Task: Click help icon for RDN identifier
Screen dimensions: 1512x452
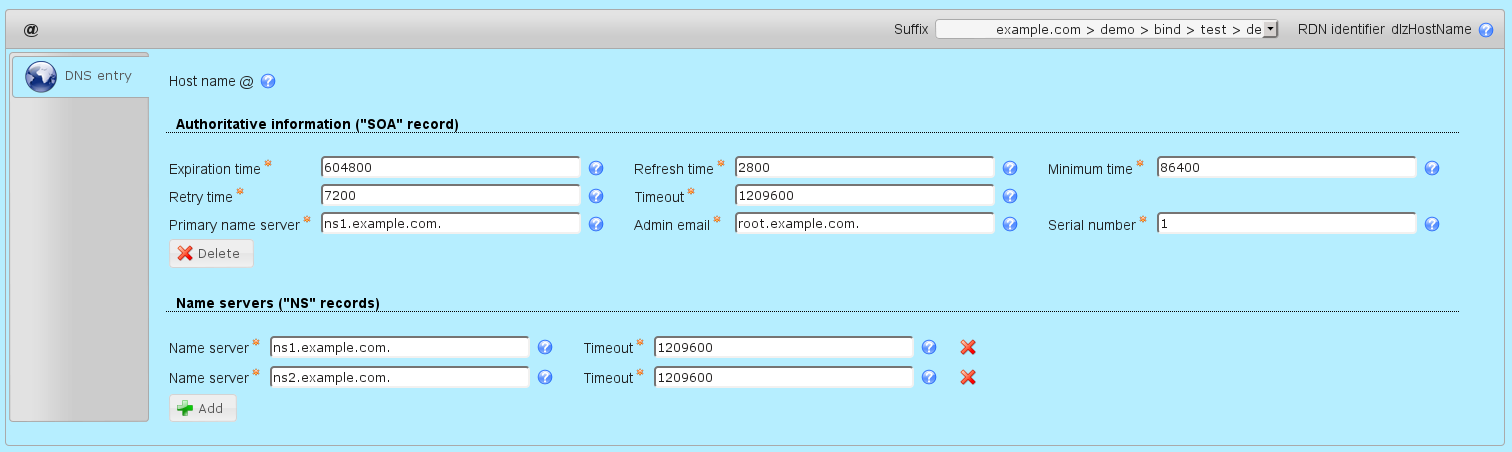Action: pos(1486,30)
